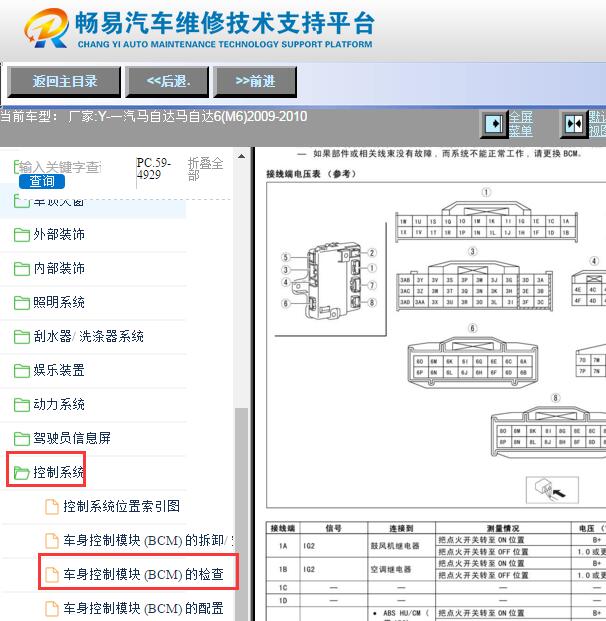
Task: Click the folder icon beside 驾驶员信息屏
Action: click(x=22, y=439)
